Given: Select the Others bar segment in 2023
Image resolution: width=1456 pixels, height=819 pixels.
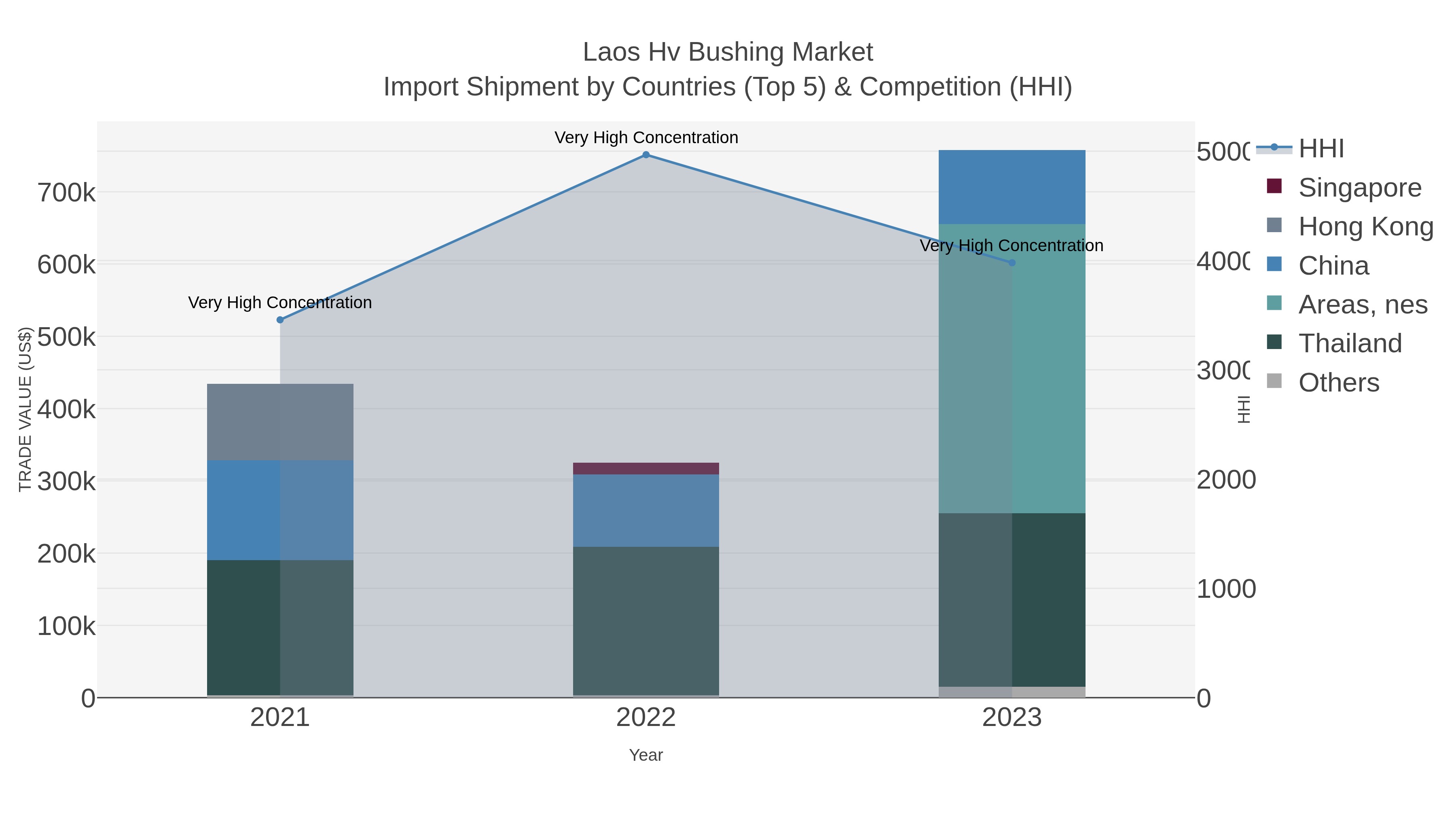Looking at the screenshot, I should coord(1012,692).
